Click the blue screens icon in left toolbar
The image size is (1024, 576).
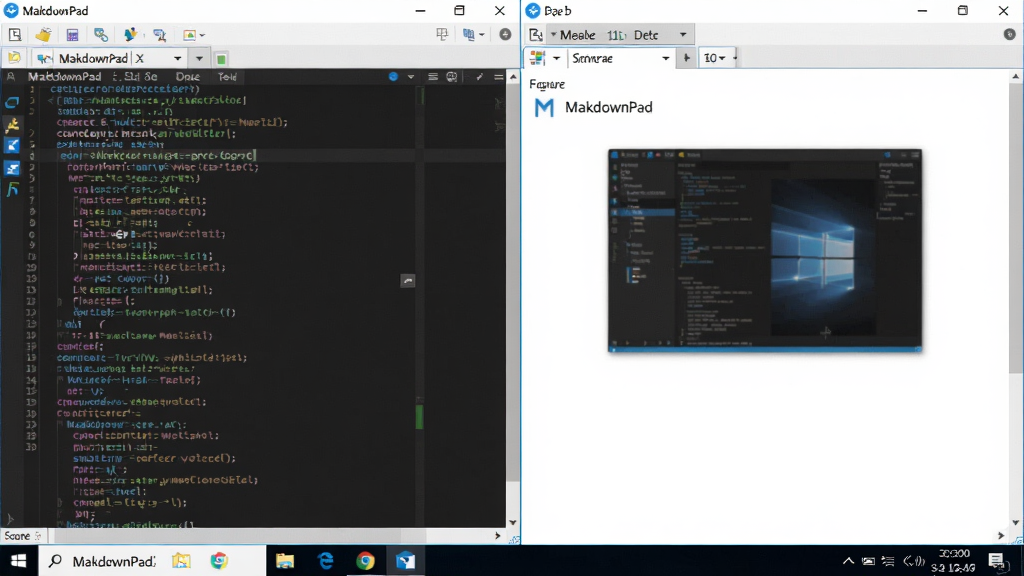[159, 35]
